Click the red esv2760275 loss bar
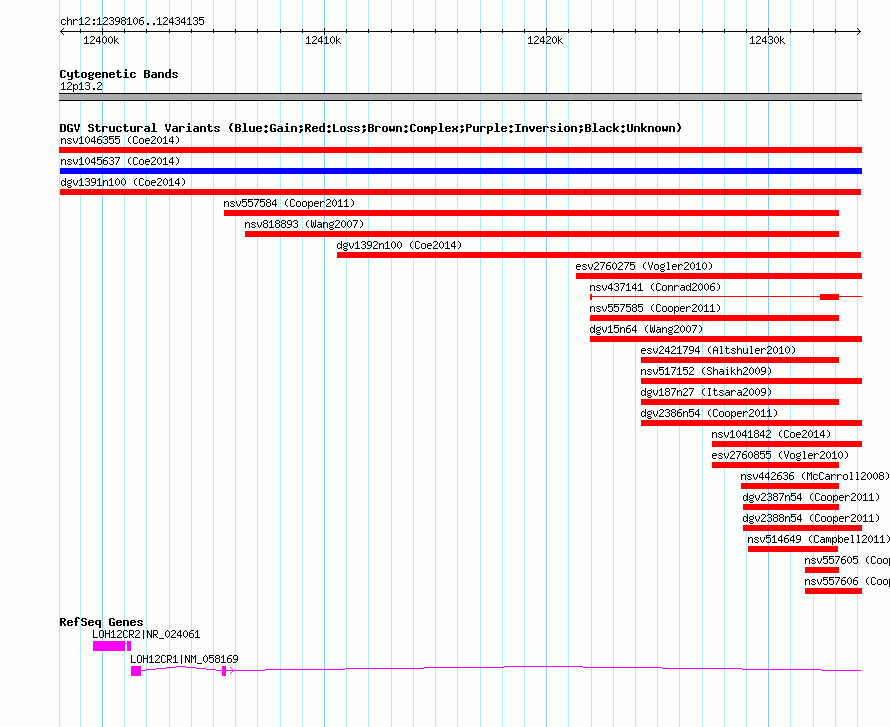The width and height of the screenshot is (890, 727). pyautogui.click(x=719, y=276)
